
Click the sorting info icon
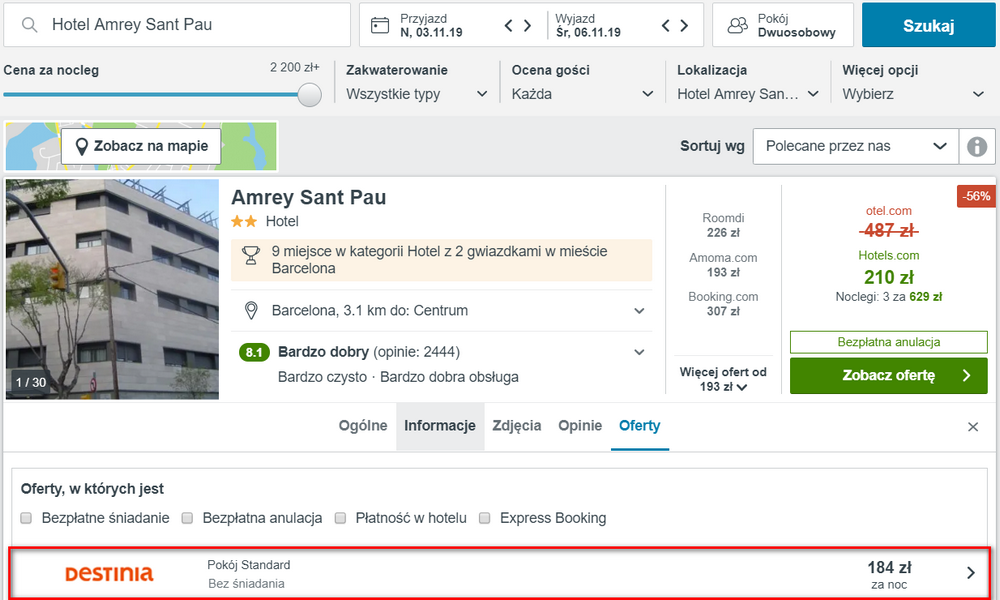[x=976, y=146]
